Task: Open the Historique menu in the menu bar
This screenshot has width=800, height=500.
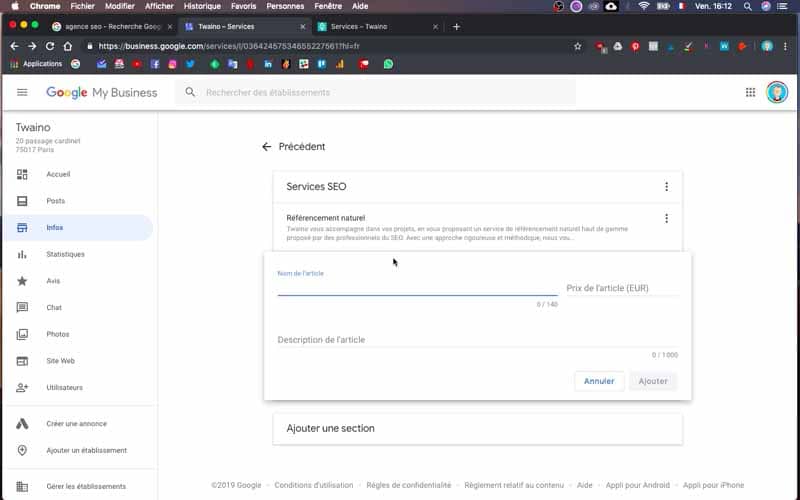Action: [x=202, y=6]
